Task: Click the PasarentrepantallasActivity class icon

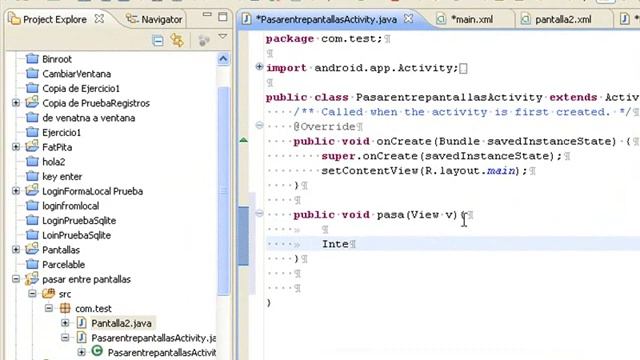Action: pyautogui.click(x=97, y=351)
